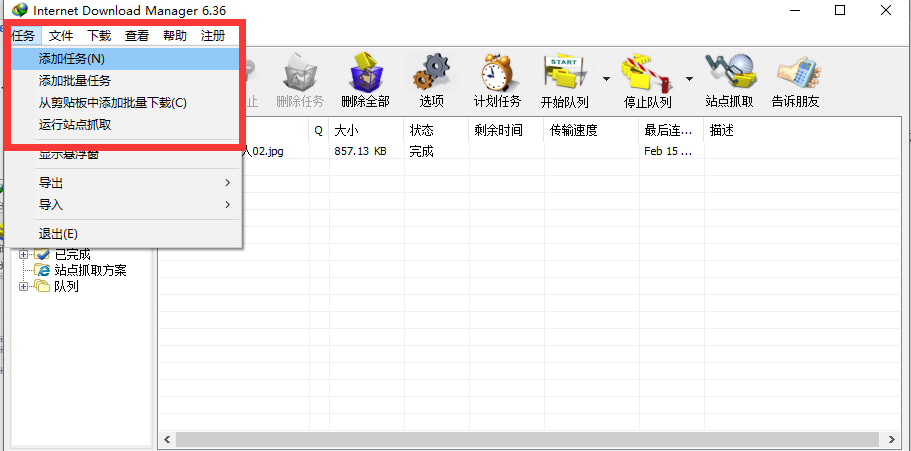Sort by the Q column header
This screenshot has height=451, width=911.
coord(319,131)
